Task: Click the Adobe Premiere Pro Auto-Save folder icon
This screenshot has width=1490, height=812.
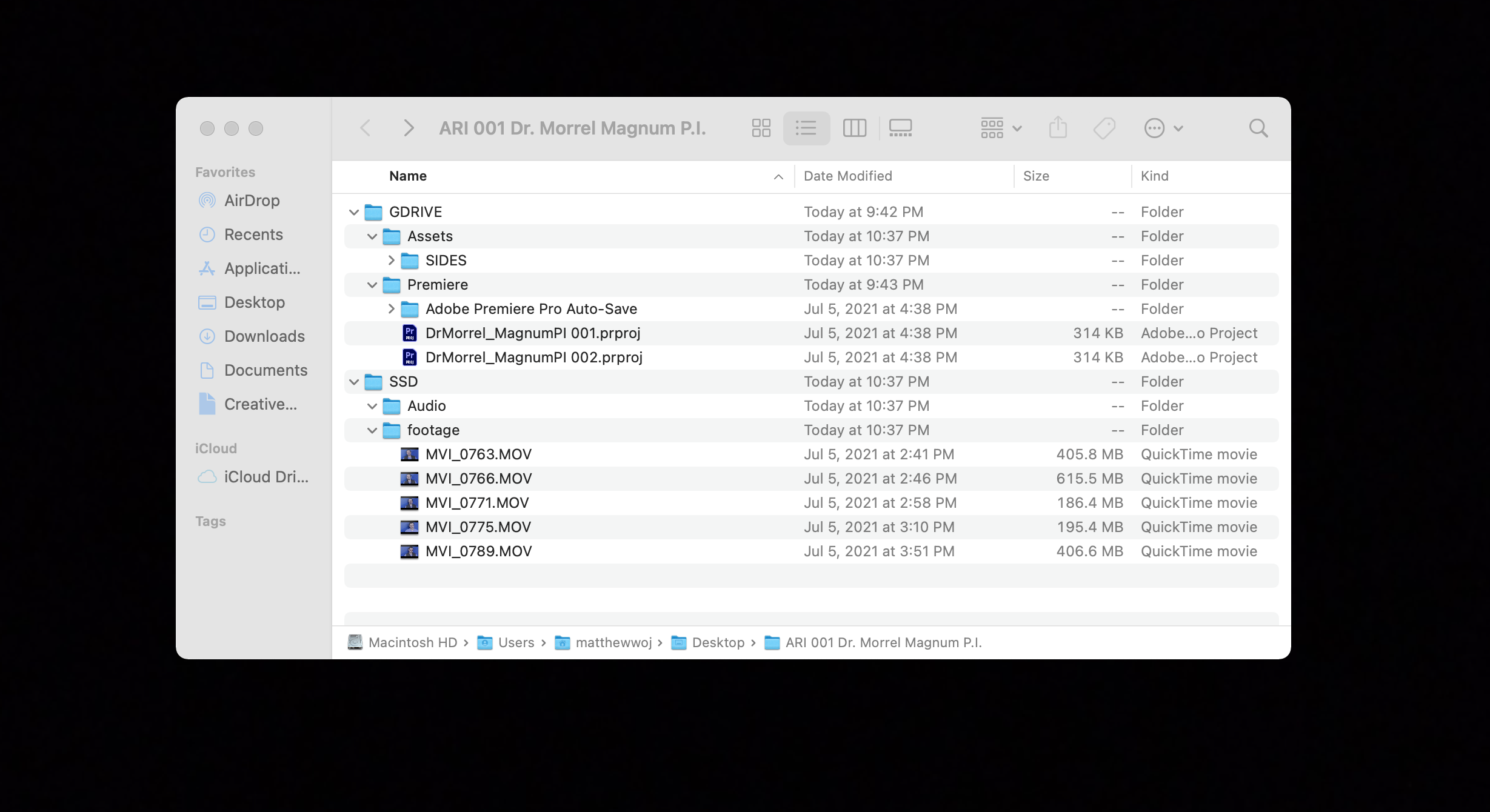Action: click(x=410, y=309)
